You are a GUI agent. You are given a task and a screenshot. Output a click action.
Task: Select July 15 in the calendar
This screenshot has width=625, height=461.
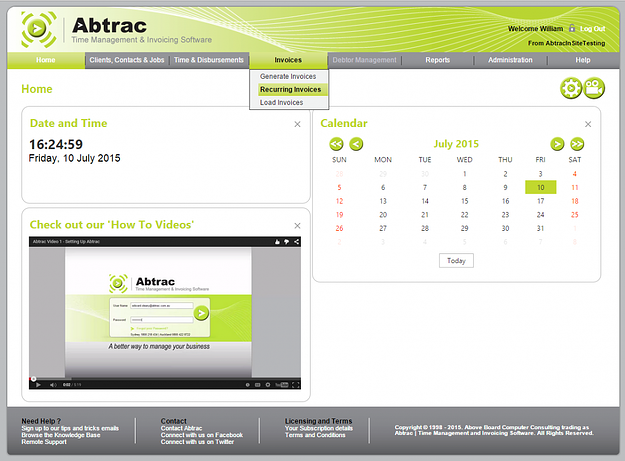tap(464, 201)
